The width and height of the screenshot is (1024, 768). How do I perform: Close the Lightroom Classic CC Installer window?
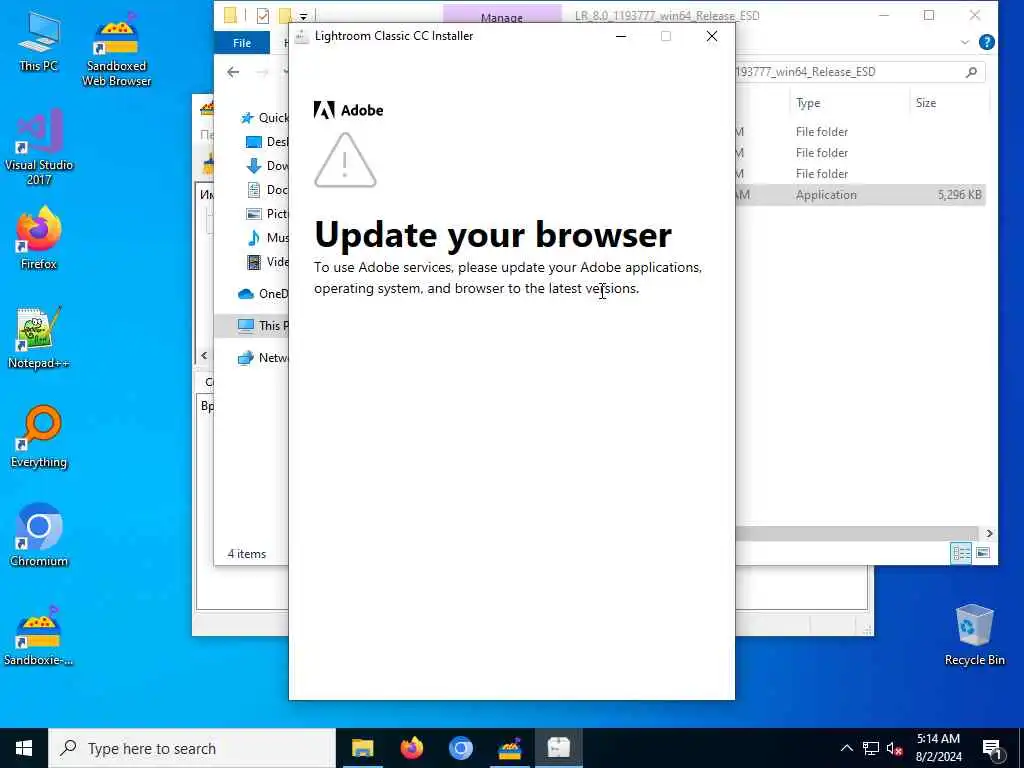[x=712, y=36]
